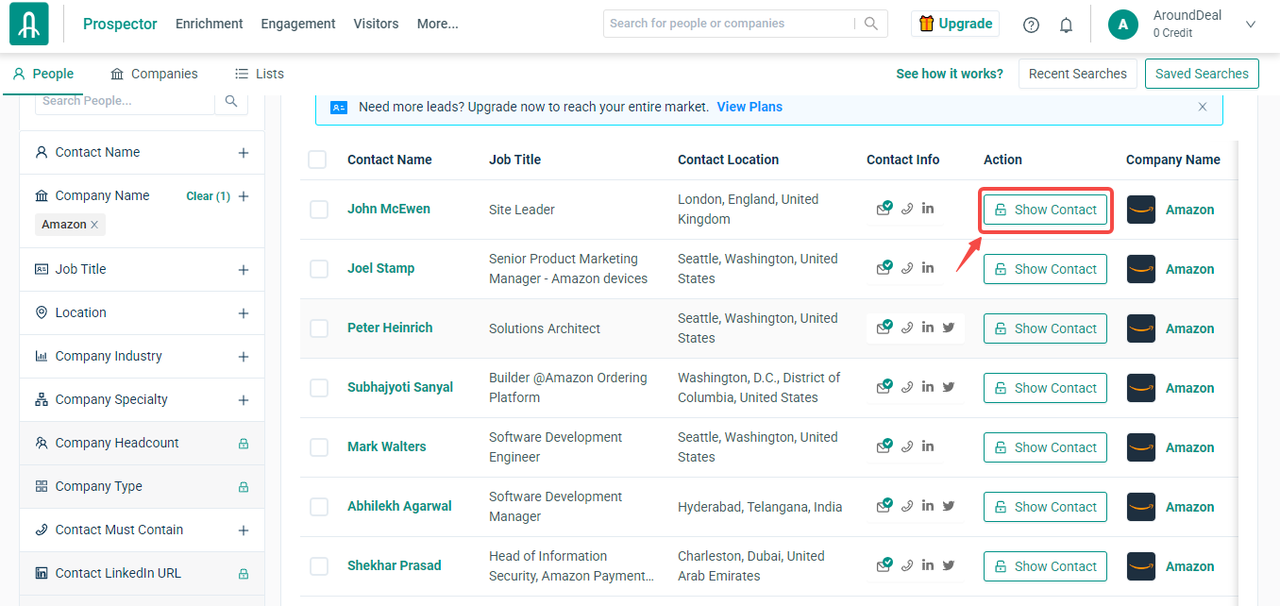The image size is (1280, 606).
Task: Click the search magnifier in top bar
Action: click(871, 24)
